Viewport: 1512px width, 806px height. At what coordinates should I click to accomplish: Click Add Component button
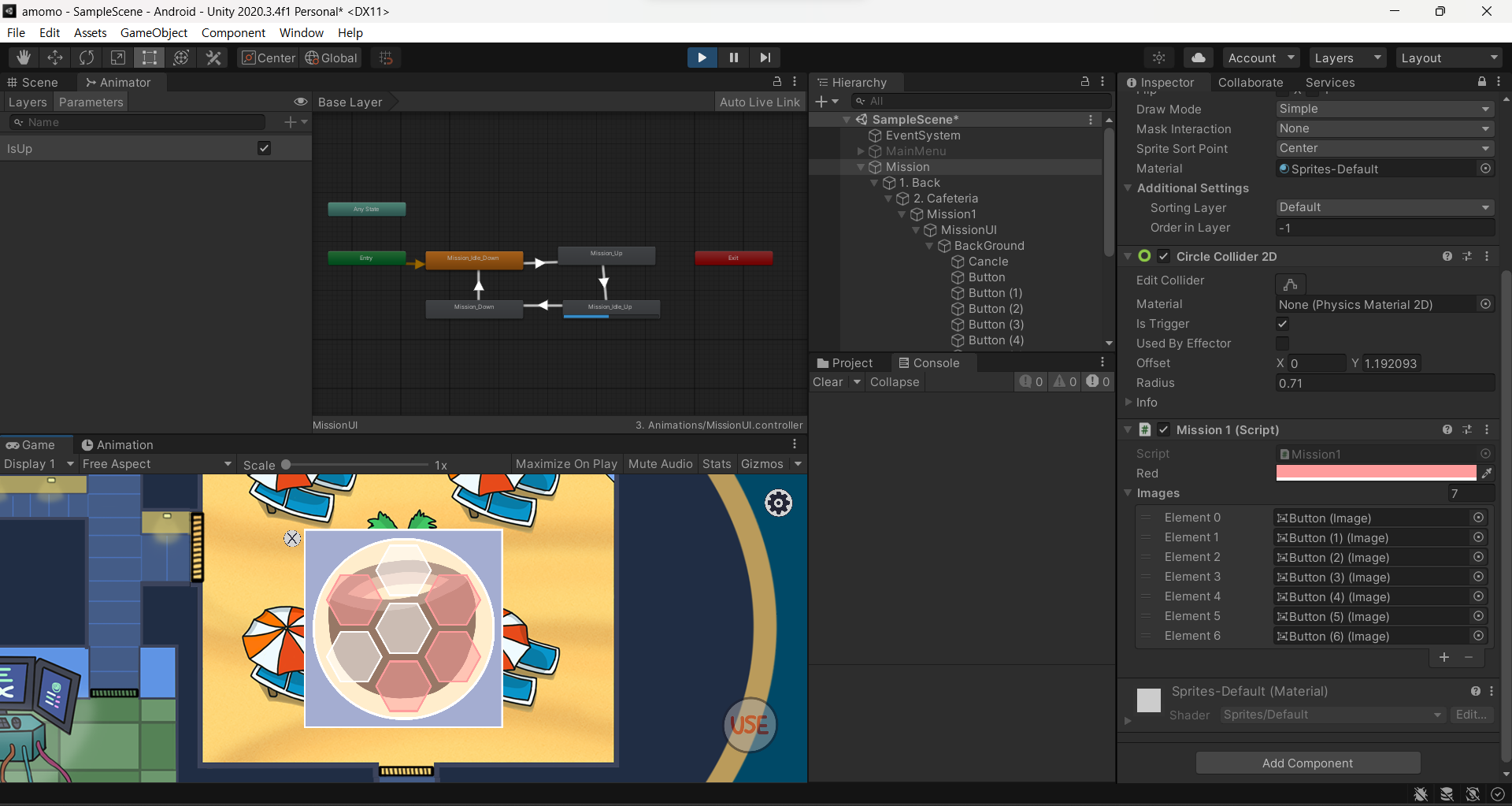[x=1308, y=763]
